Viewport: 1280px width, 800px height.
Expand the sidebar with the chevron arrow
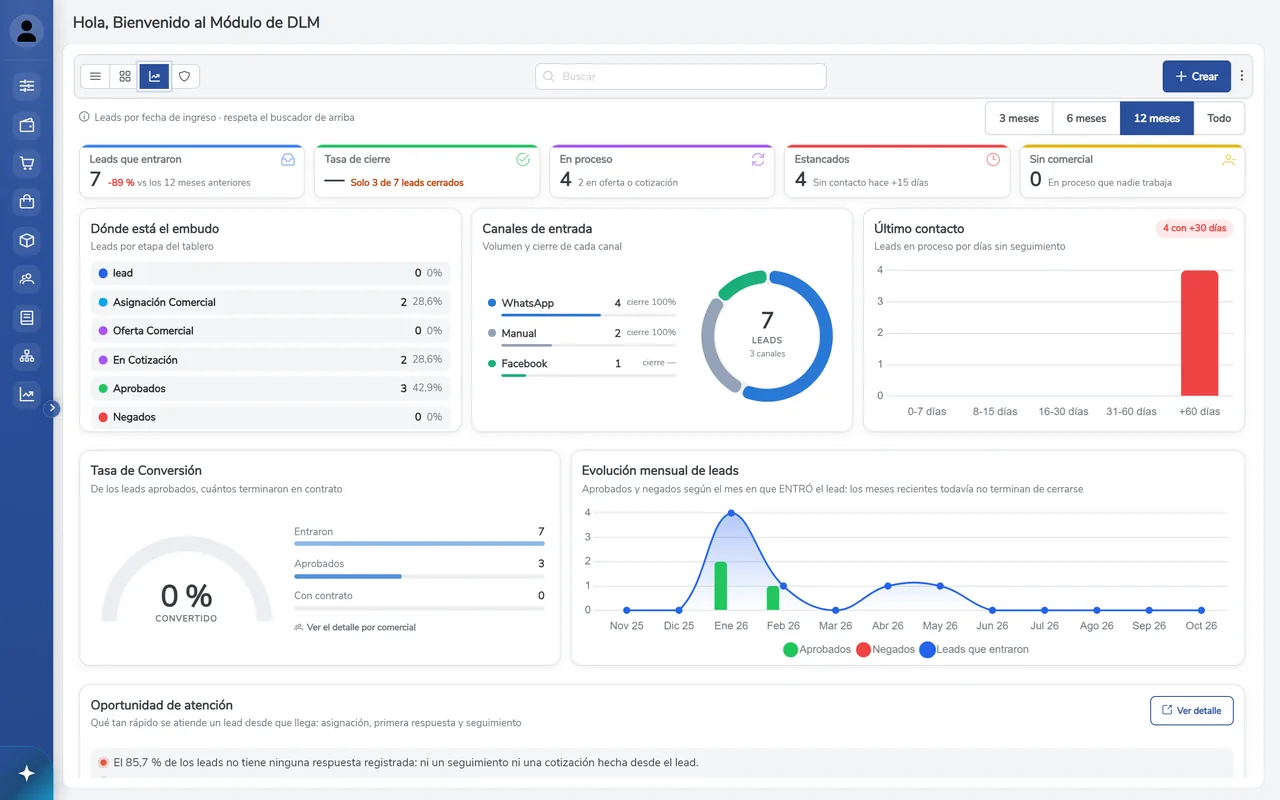click(x=53, y=408)
